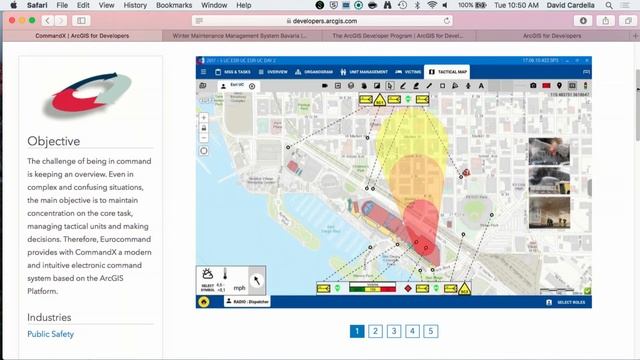Open the Safari share menu

pos(606,20)
